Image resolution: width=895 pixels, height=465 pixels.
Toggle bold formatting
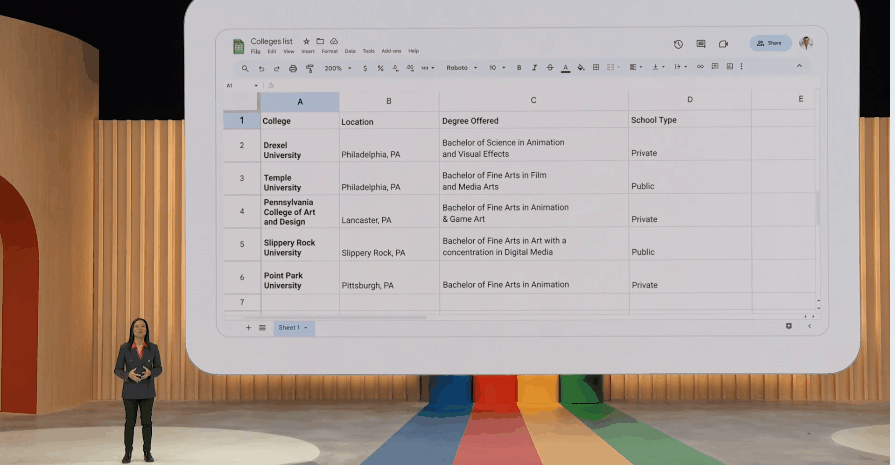pos(519,68)
